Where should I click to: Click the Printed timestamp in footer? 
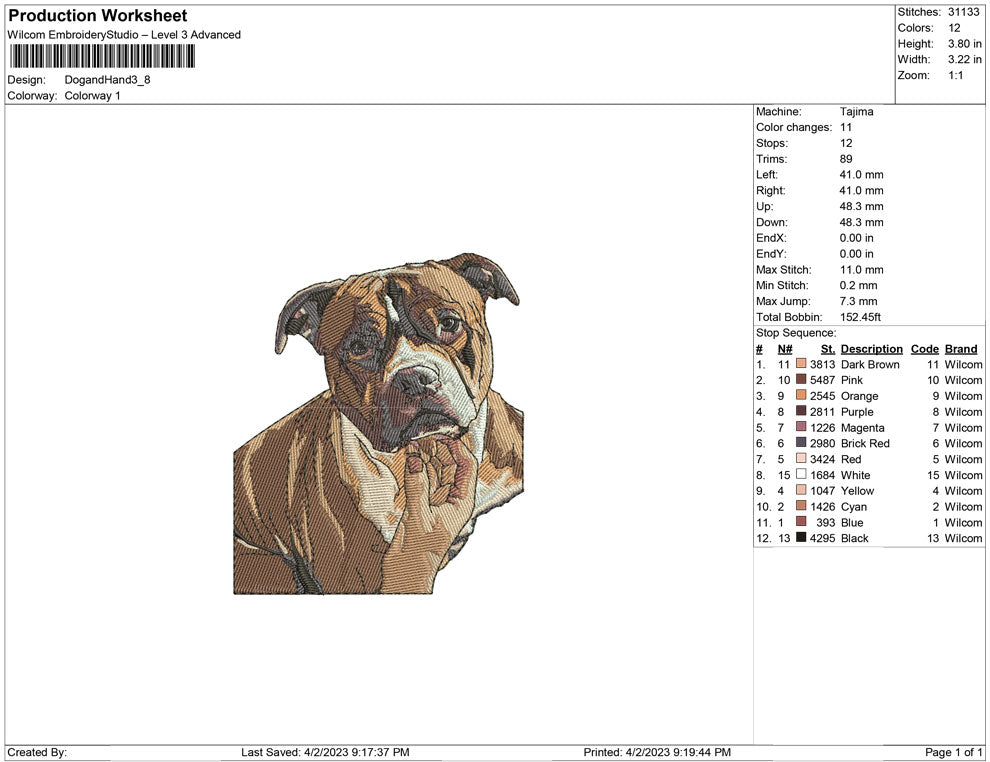point(657,752)
